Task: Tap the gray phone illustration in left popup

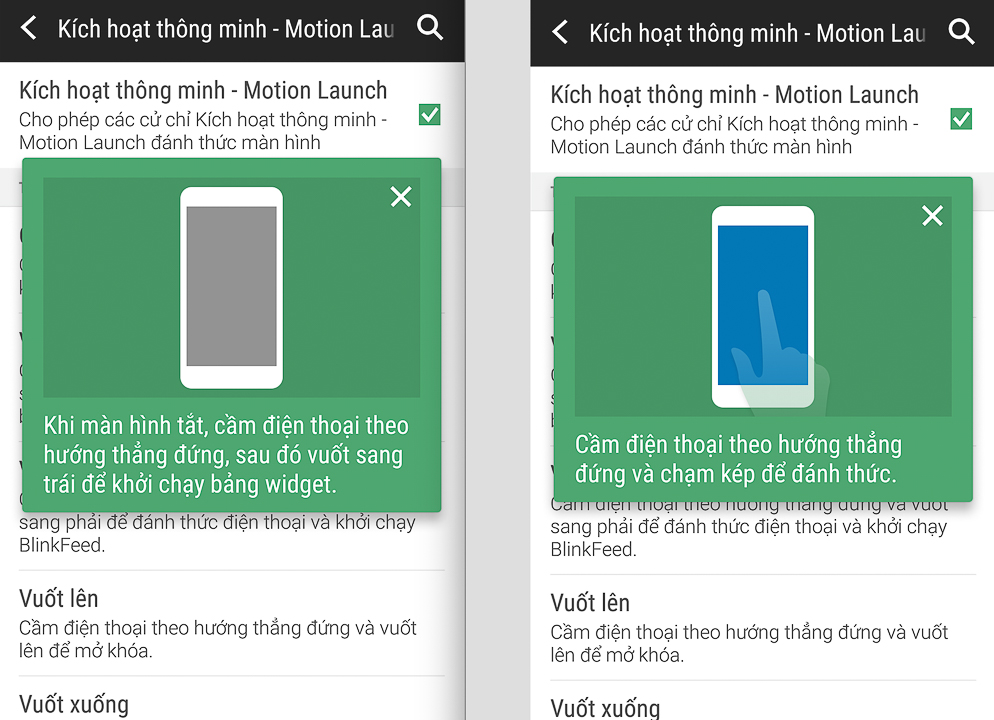Action: [x=231, y=287]
